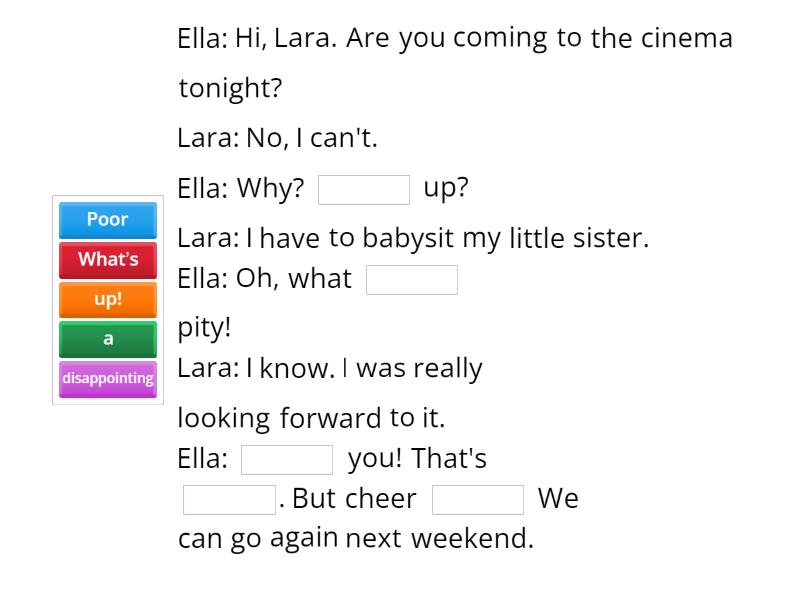Screen dimensions: 800x600
Task: Click the sentence about babysitting little sister
Action: [413, 238]
